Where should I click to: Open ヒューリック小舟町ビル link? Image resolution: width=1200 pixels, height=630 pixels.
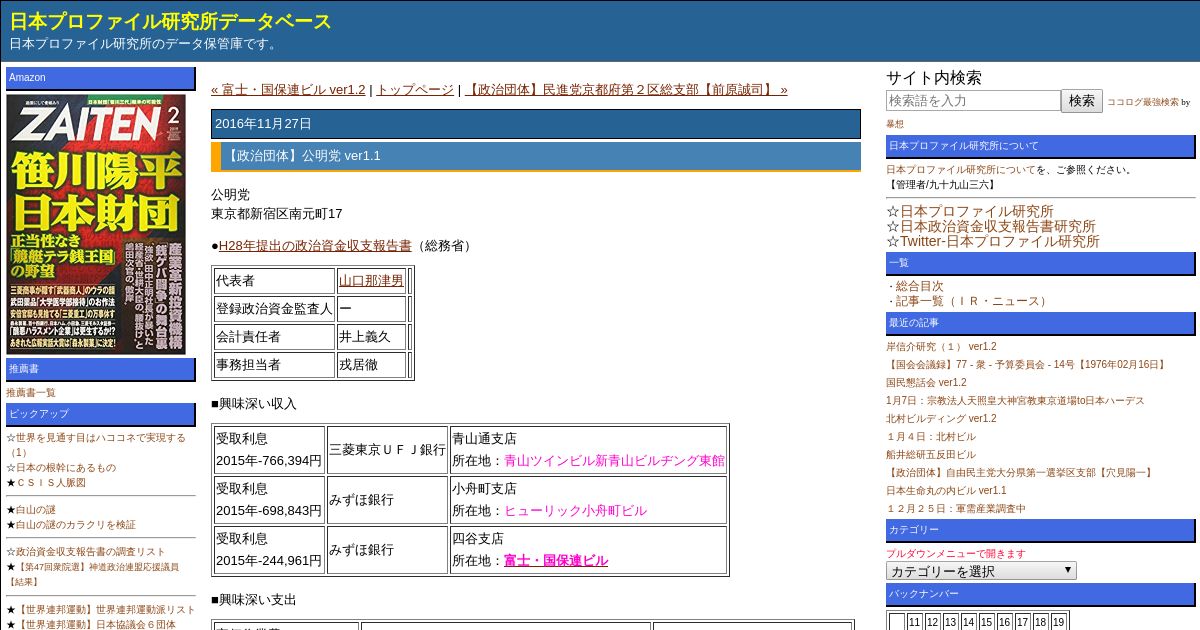point(575,510)
